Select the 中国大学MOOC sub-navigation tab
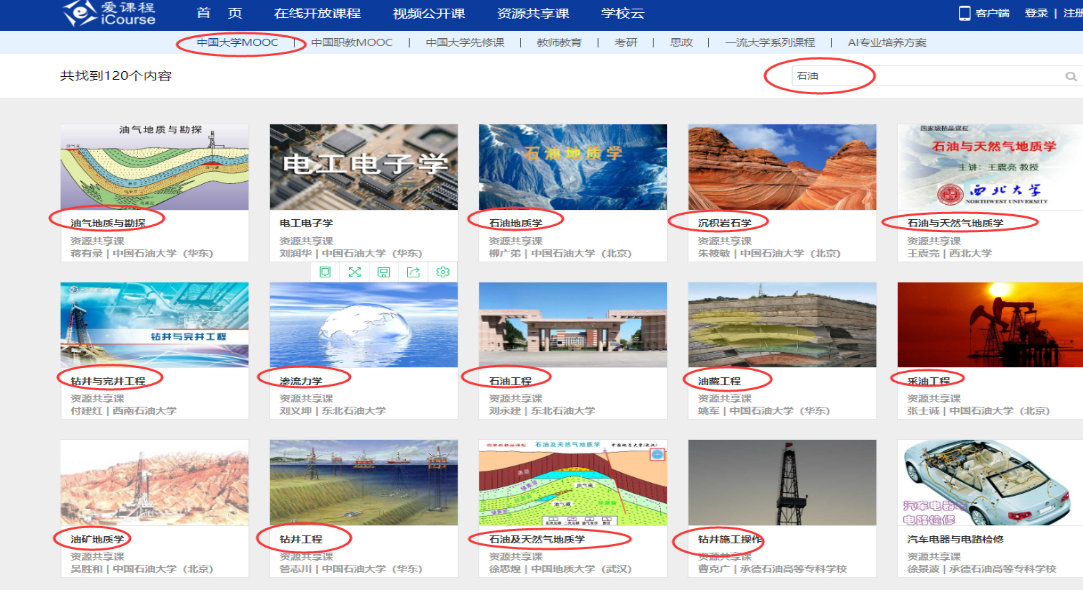Image resolution: width=1083 pixels, height=590 pixels. (x=238, y=42)
